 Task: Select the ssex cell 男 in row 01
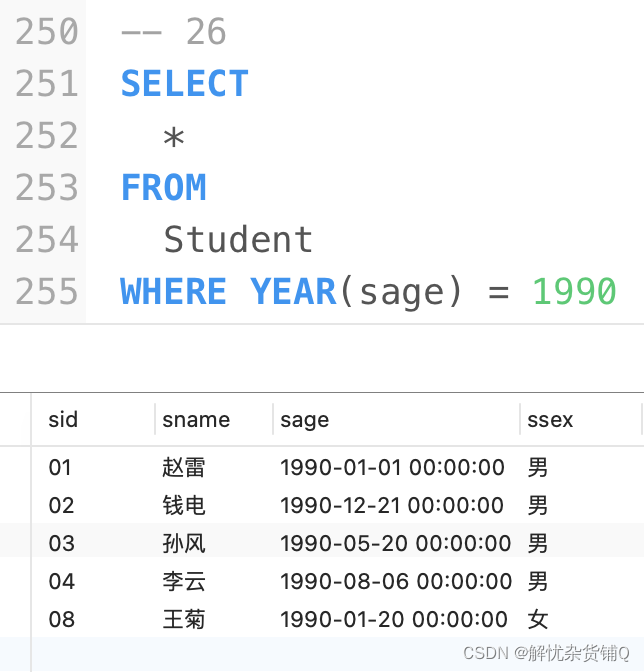pyautogui.click(x=538, y=467)
